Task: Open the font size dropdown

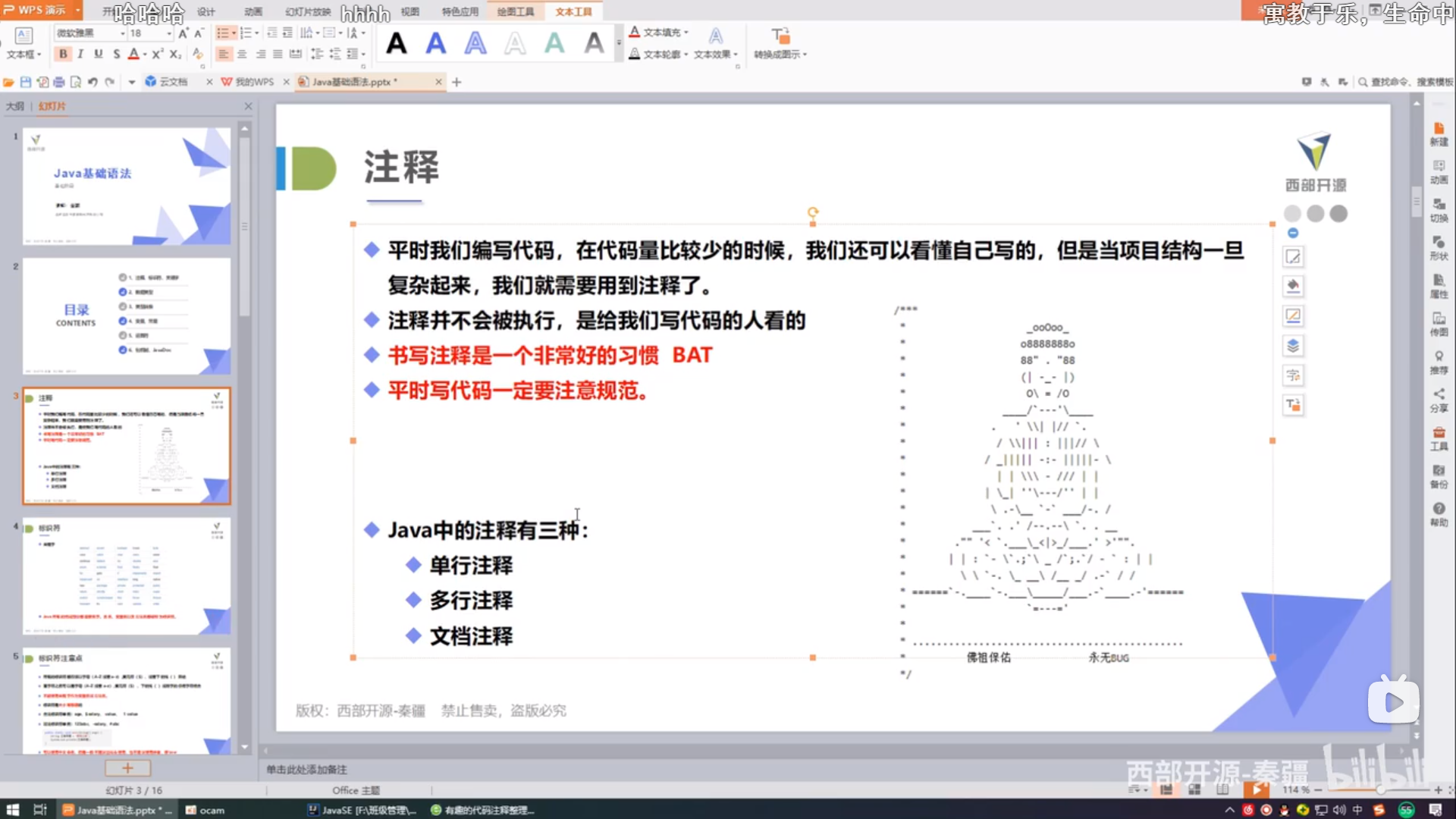Action: (168, 33)
